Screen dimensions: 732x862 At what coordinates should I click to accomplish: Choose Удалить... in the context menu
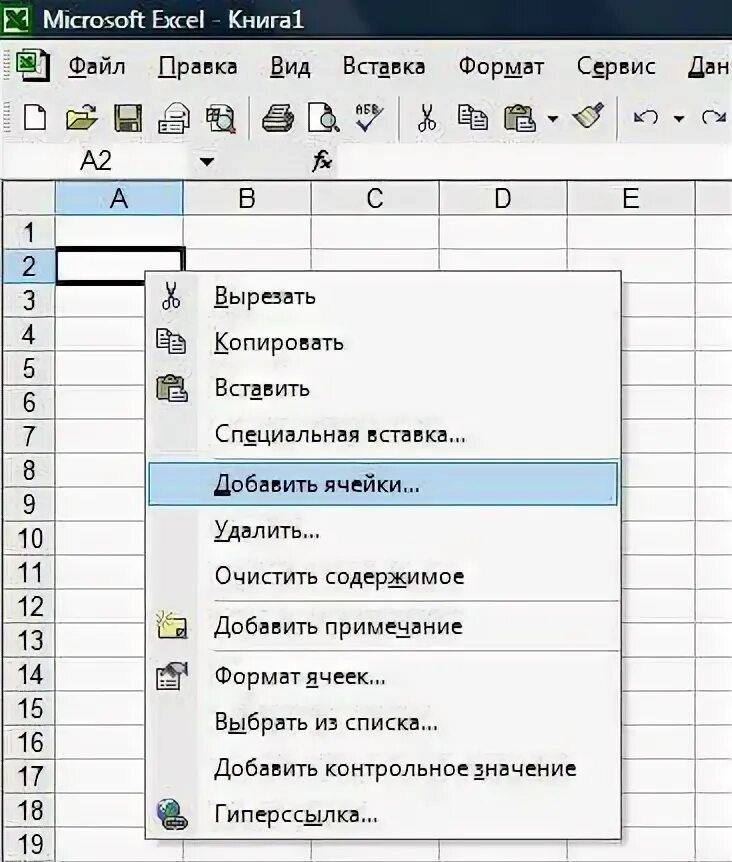point(383,531)
